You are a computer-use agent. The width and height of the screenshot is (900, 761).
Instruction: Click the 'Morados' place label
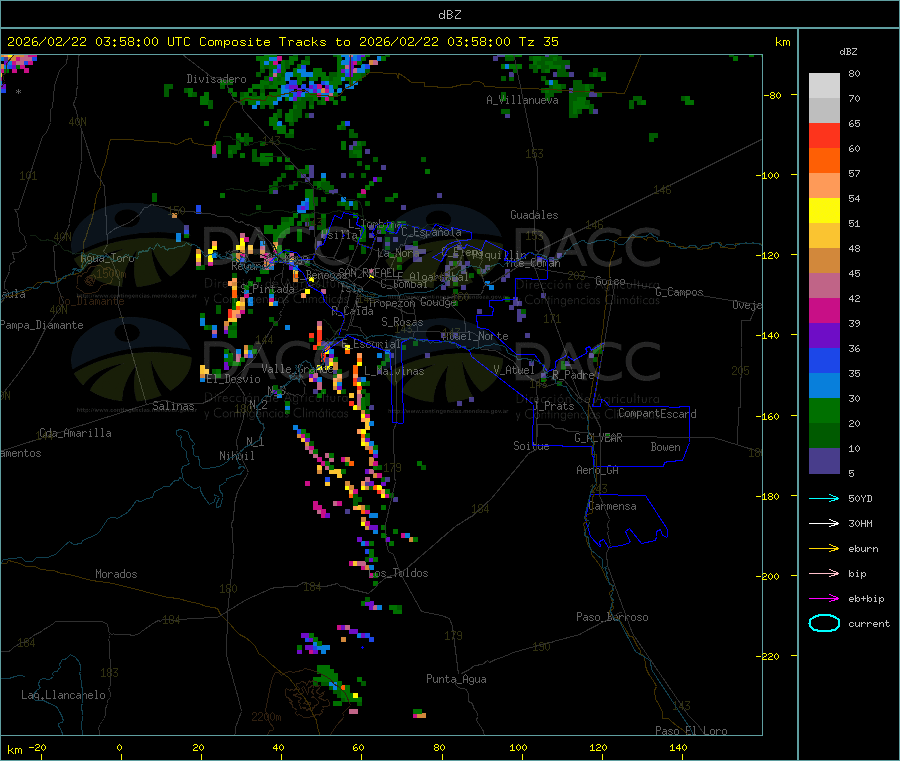116,574
